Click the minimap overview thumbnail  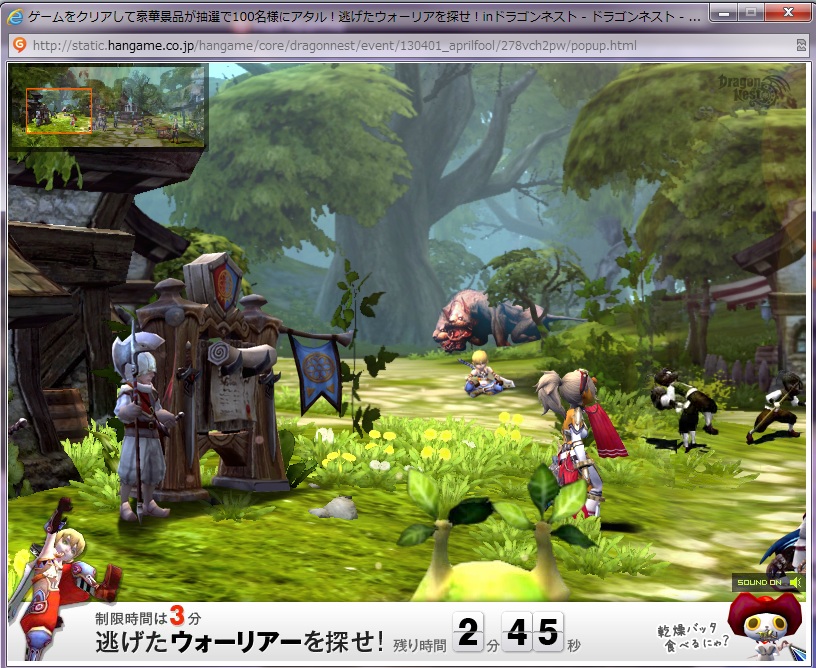click(108, 106)
